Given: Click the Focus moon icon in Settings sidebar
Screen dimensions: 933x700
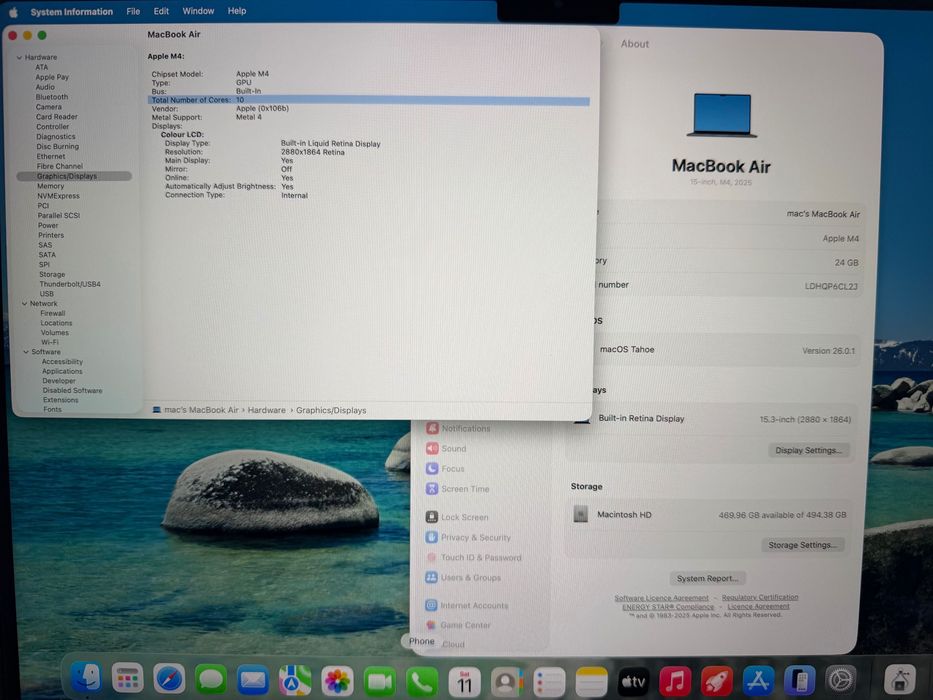Looking at the screenshot, I should coord(432,468).
